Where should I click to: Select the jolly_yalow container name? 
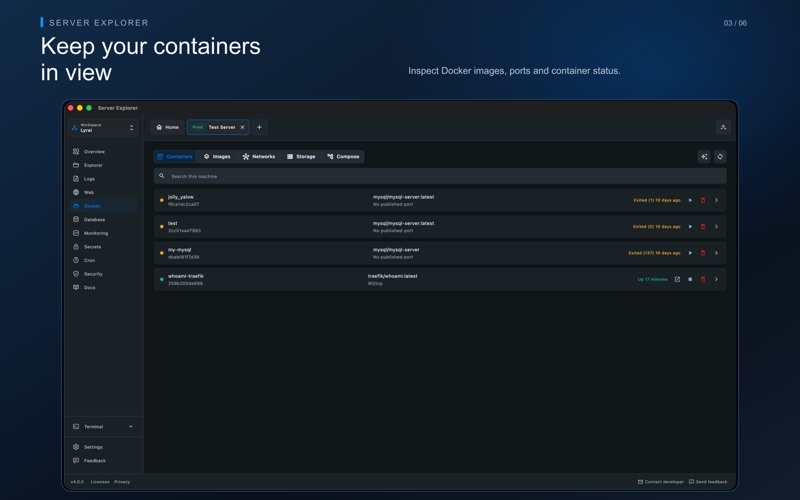tap(181, 197)
